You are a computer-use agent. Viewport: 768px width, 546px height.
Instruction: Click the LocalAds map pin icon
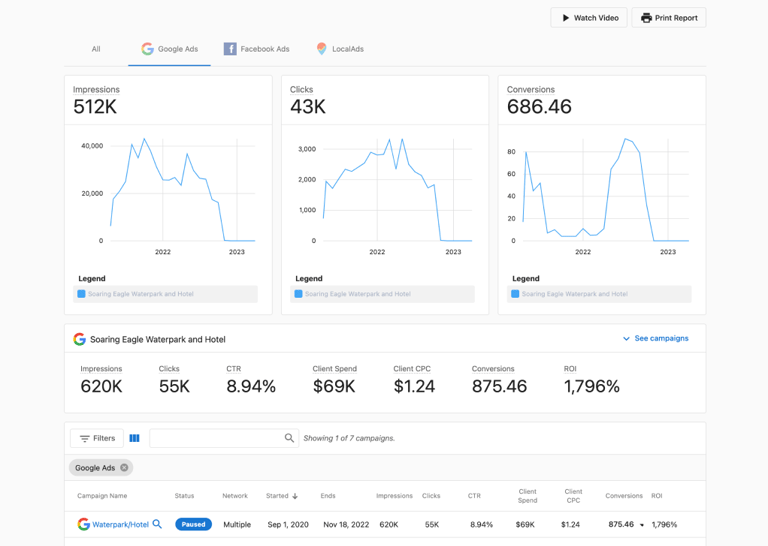(x=321, y=48)
